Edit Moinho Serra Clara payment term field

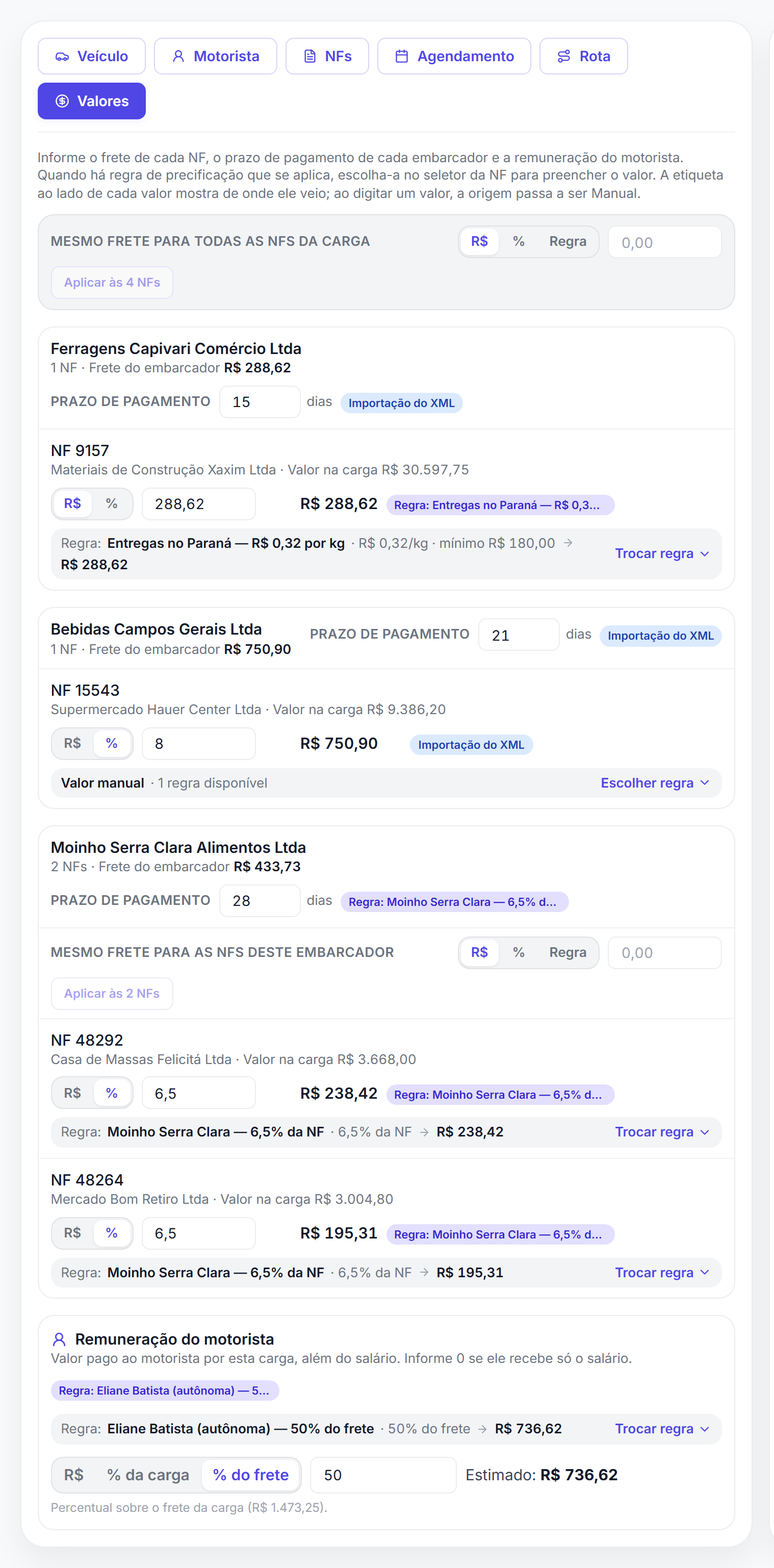coord(260,901)
